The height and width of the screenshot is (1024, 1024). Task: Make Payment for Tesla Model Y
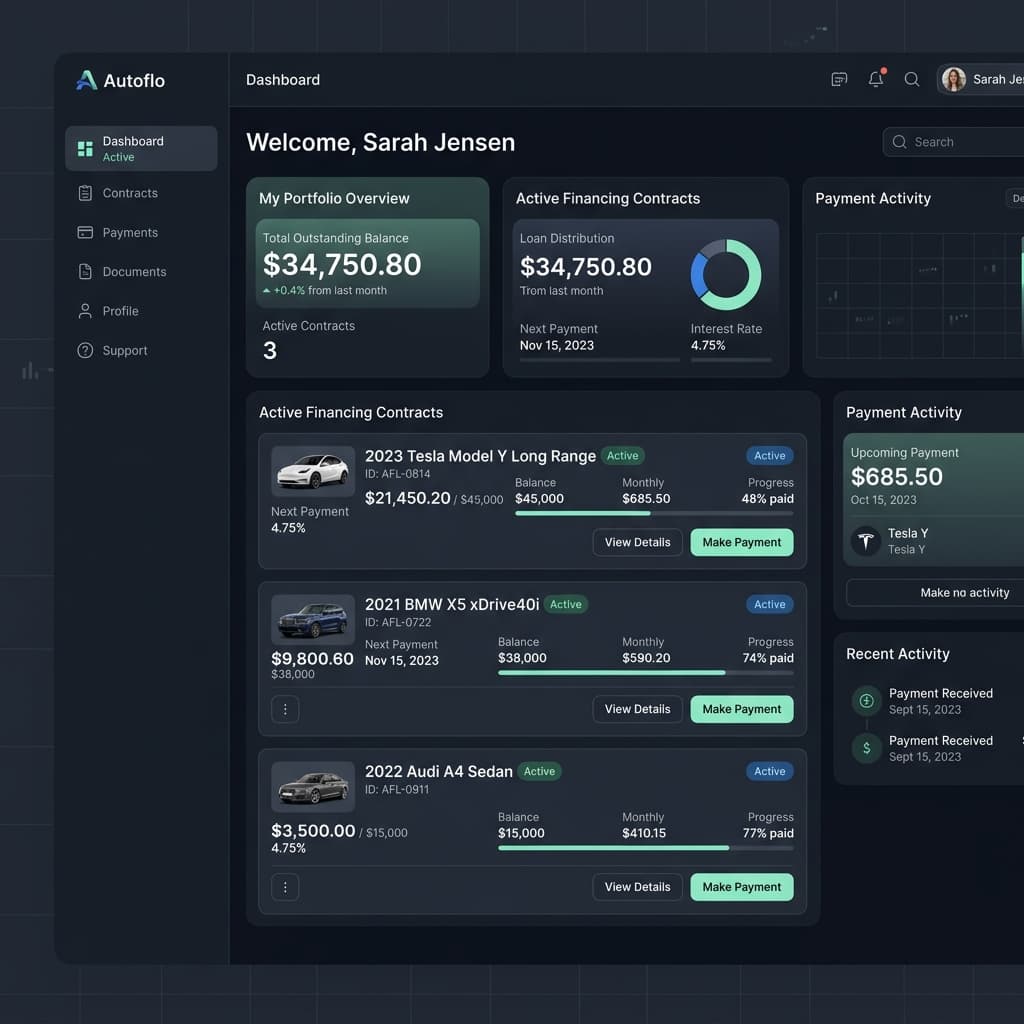742,542
